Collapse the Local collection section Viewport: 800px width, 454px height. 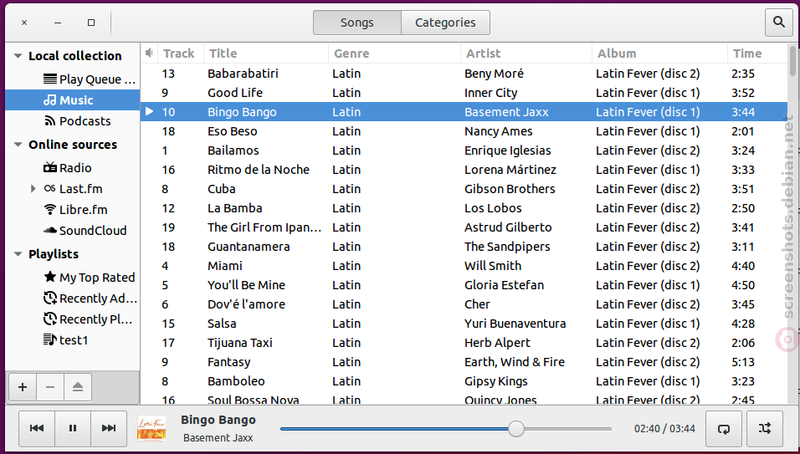[x=18, y=56]
